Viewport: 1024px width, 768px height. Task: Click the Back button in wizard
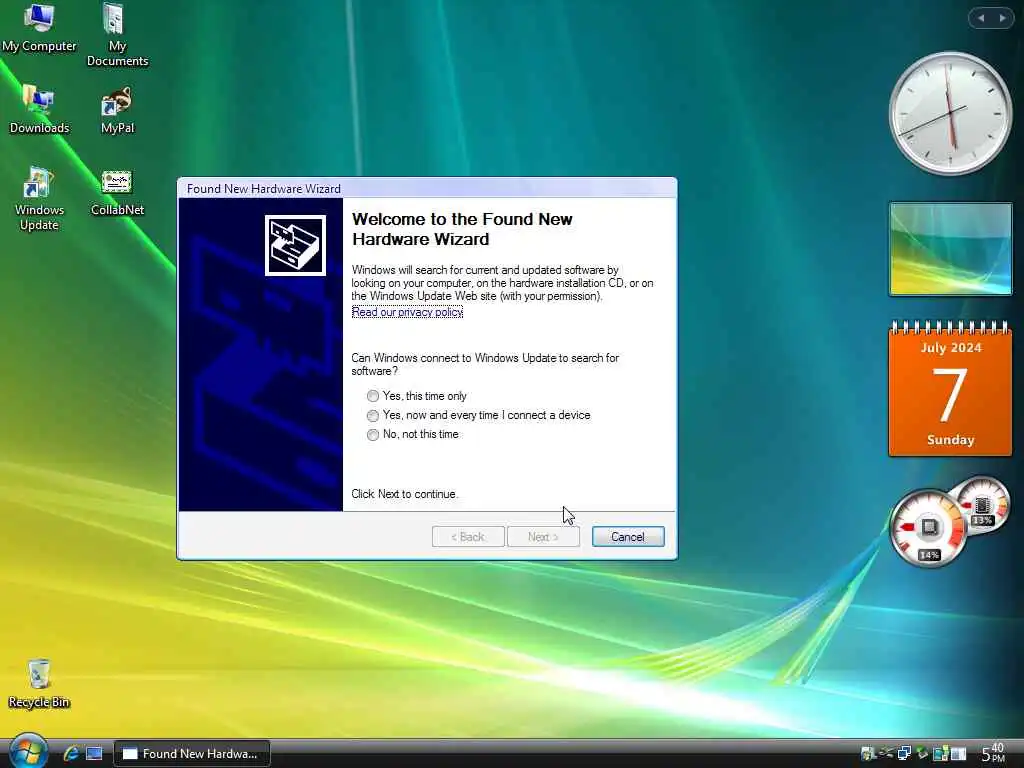468,537
